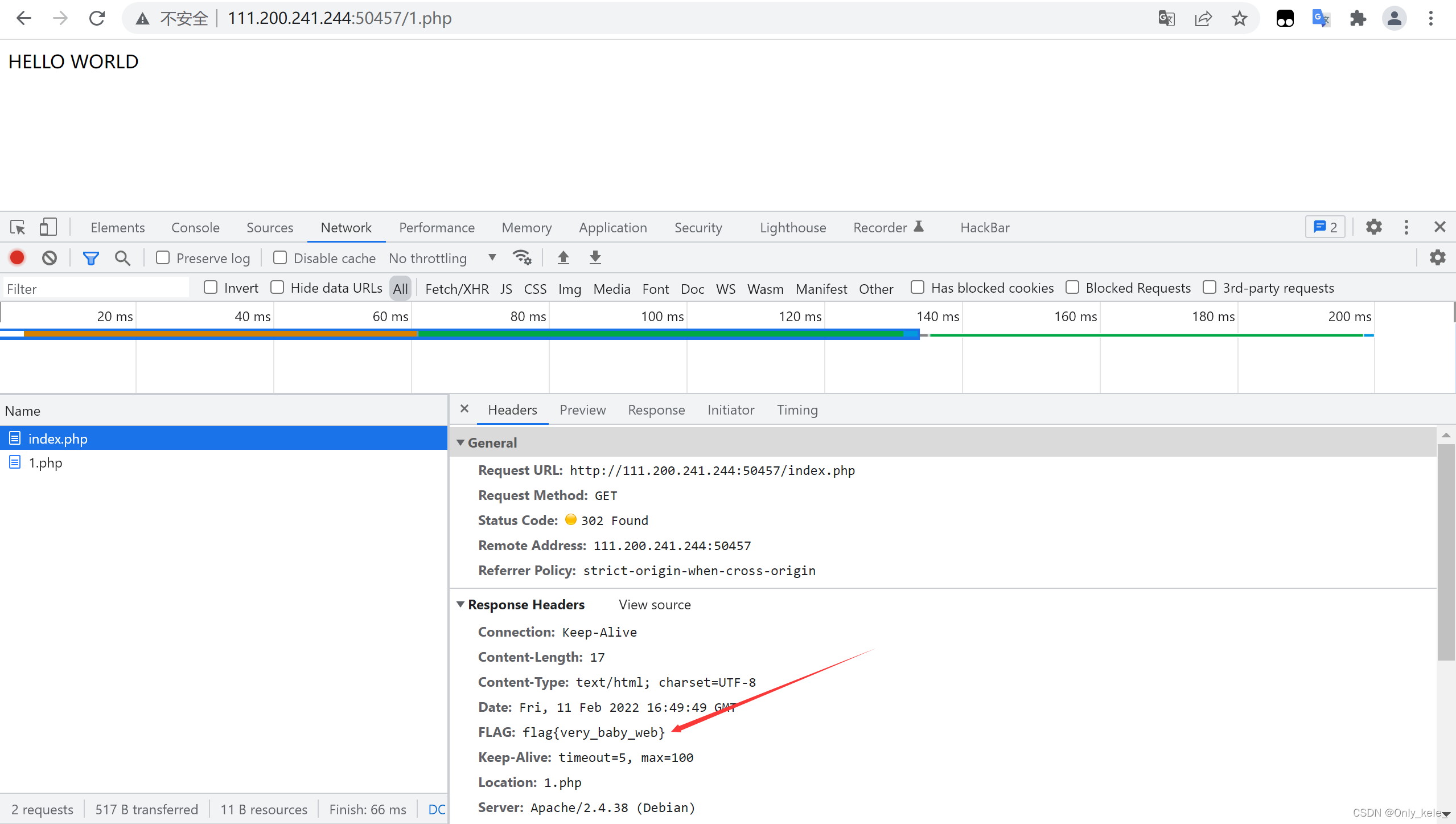Open network conditions wifi icon

point(521,258)
